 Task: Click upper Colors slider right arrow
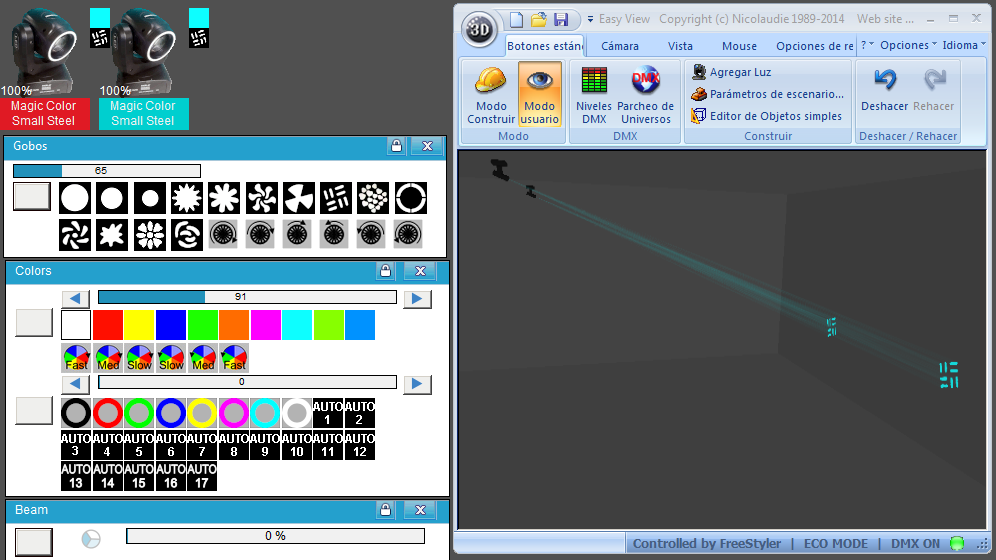click(417, 298)
